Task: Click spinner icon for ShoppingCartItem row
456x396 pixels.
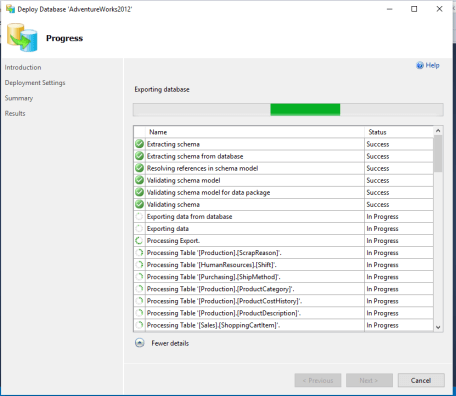Action: pos(139,325)
